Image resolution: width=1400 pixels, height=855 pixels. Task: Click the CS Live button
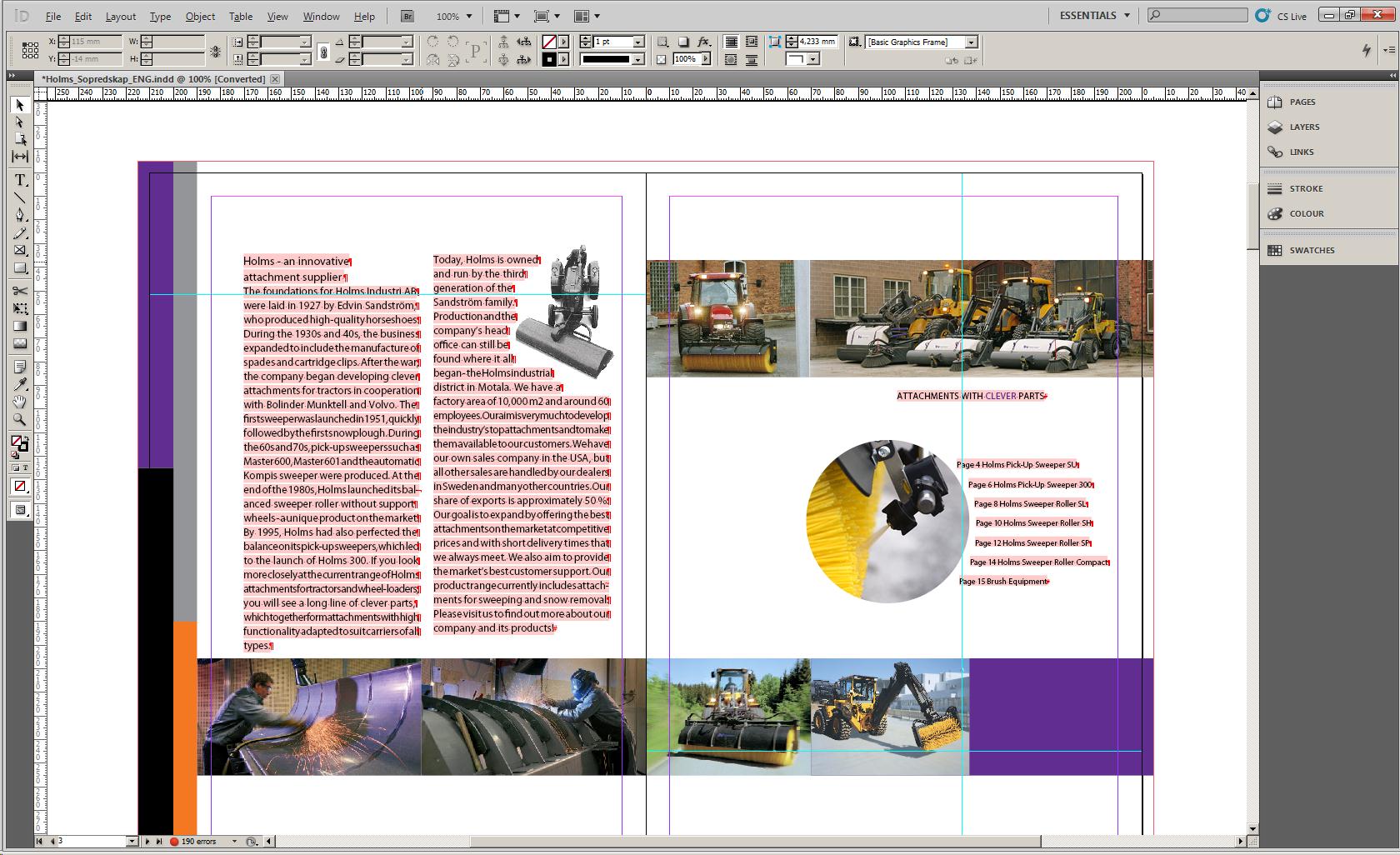coord(1282,16)
